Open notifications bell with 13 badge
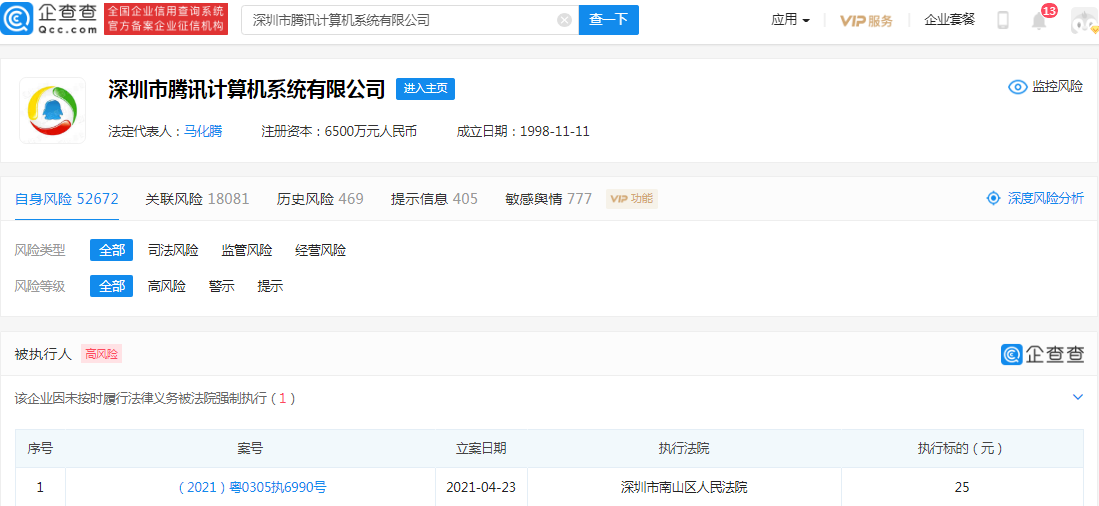Image resolution: width=1099 pixels, height=506 pixels. (x=1039, y=21)
